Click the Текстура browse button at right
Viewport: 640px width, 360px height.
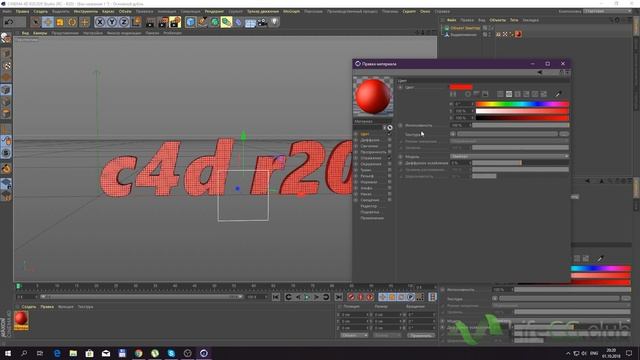[564, 134]
